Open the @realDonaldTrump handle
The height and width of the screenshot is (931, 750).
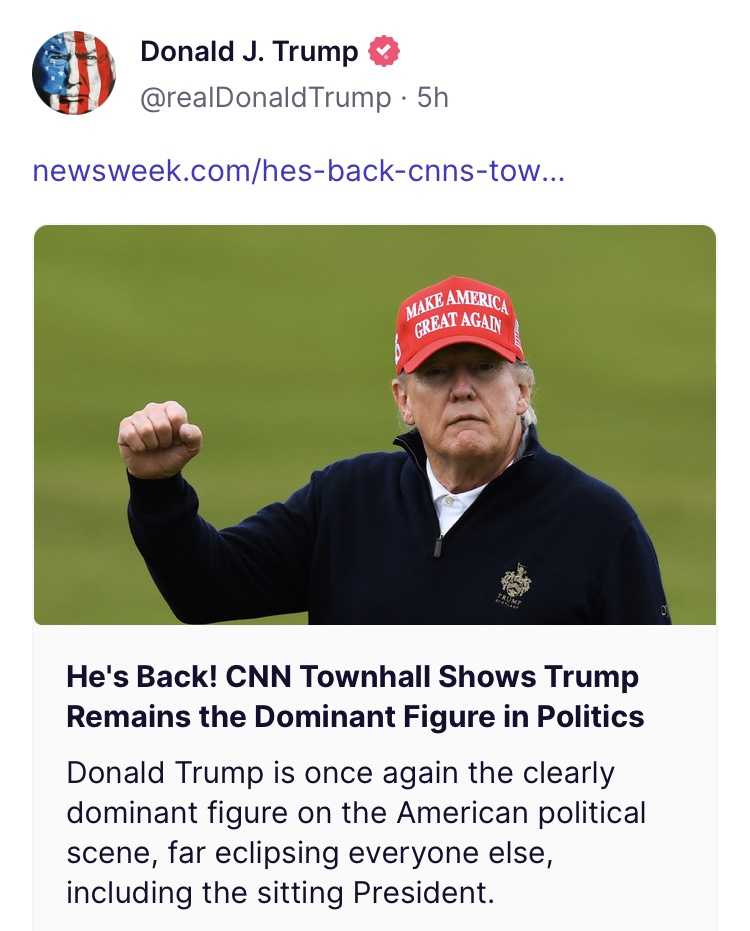tap(266, 97)
